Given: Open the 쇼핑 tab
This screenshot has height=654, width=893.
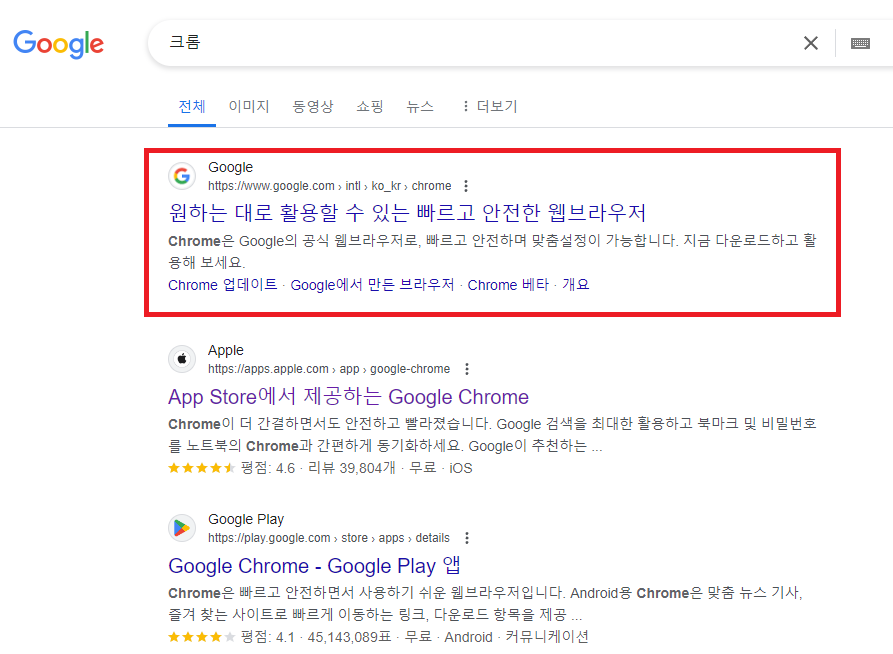Looking at the screenshot, I should tap(370, 107).
